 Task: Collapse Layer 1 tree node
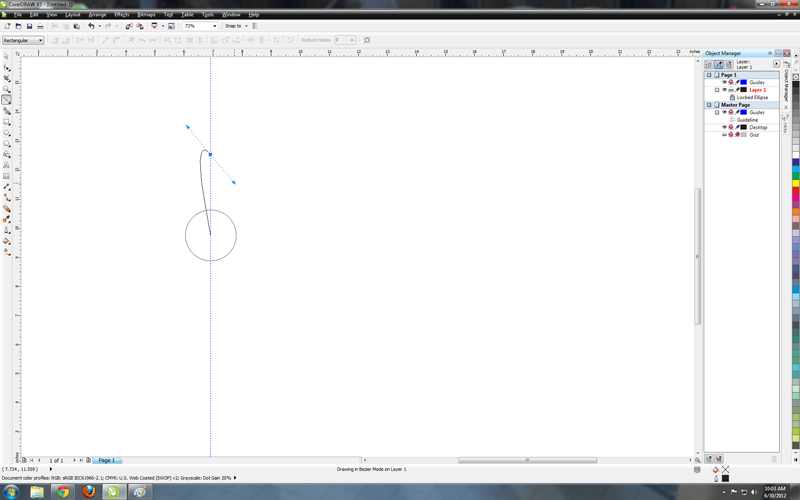point(716,90)
